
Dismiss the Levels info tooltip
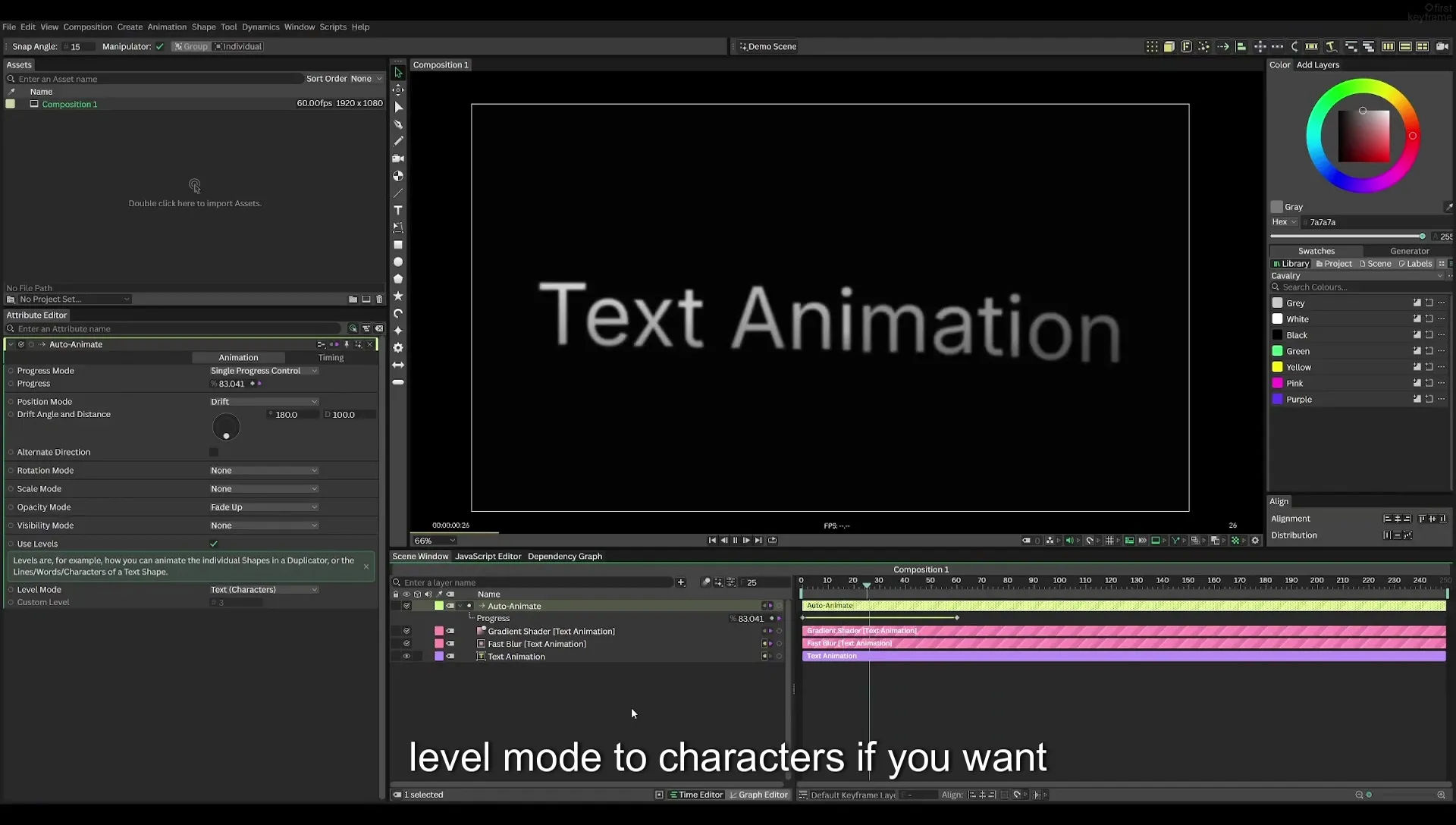[x=366, y=566]
